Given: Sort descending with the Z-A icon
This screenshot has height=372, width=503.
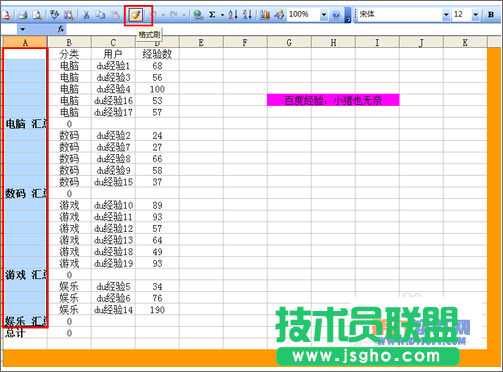Looking at the screenshot, I should (x=247, y=15).
